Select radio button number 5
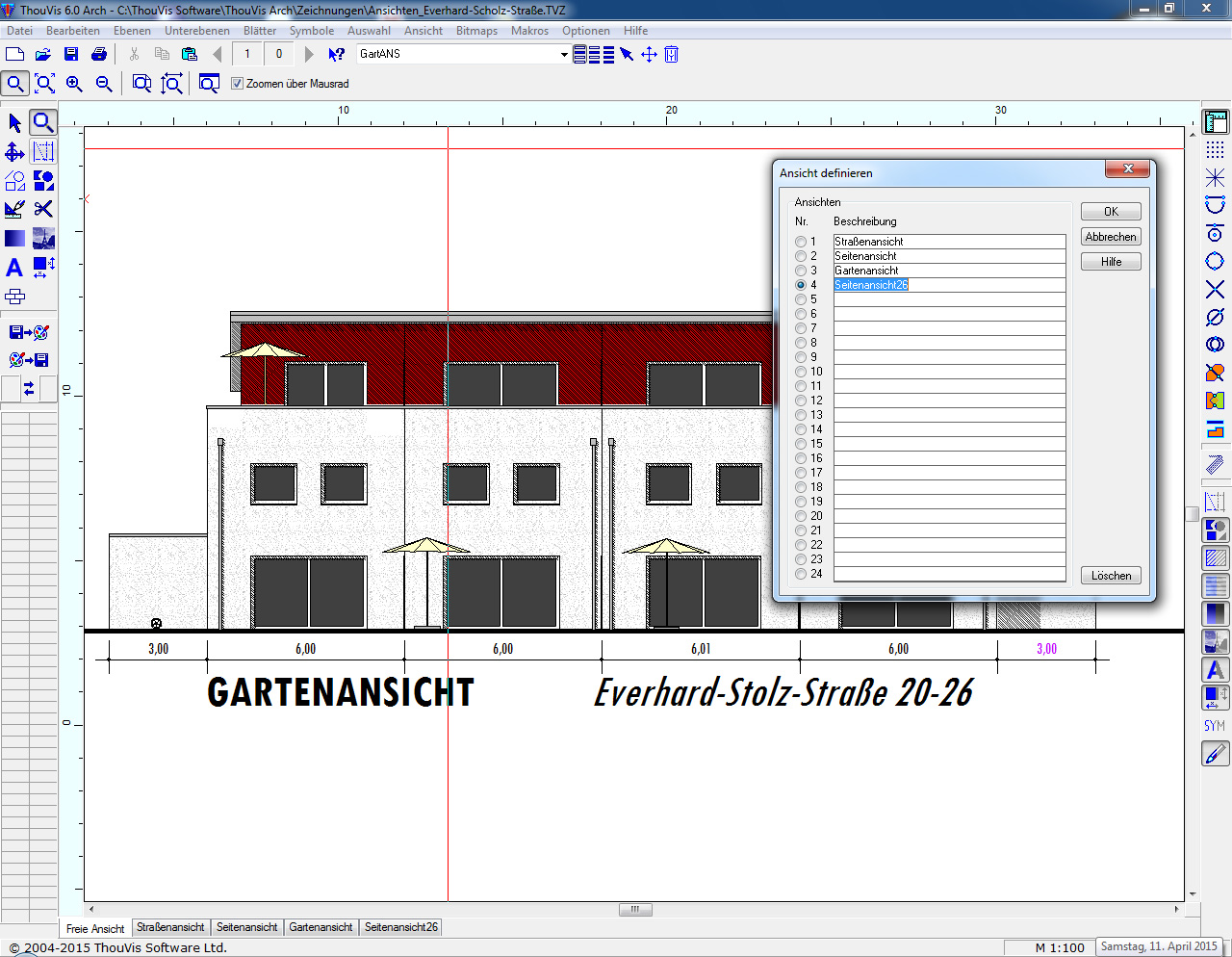1232x957 pixels. 801,299
